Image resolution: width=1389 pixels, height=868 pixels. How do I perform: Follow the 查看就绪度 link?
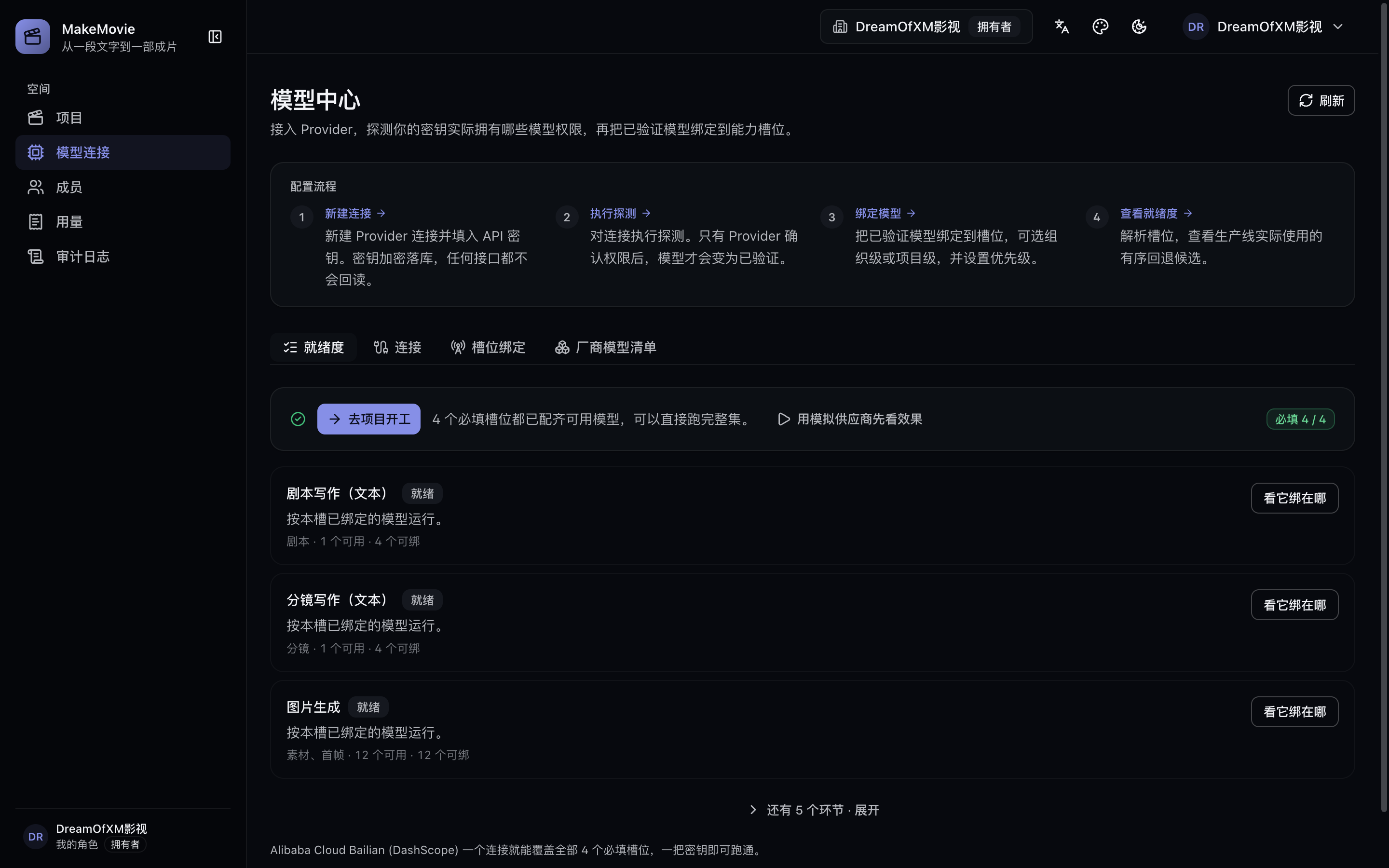coord(1156,214)
